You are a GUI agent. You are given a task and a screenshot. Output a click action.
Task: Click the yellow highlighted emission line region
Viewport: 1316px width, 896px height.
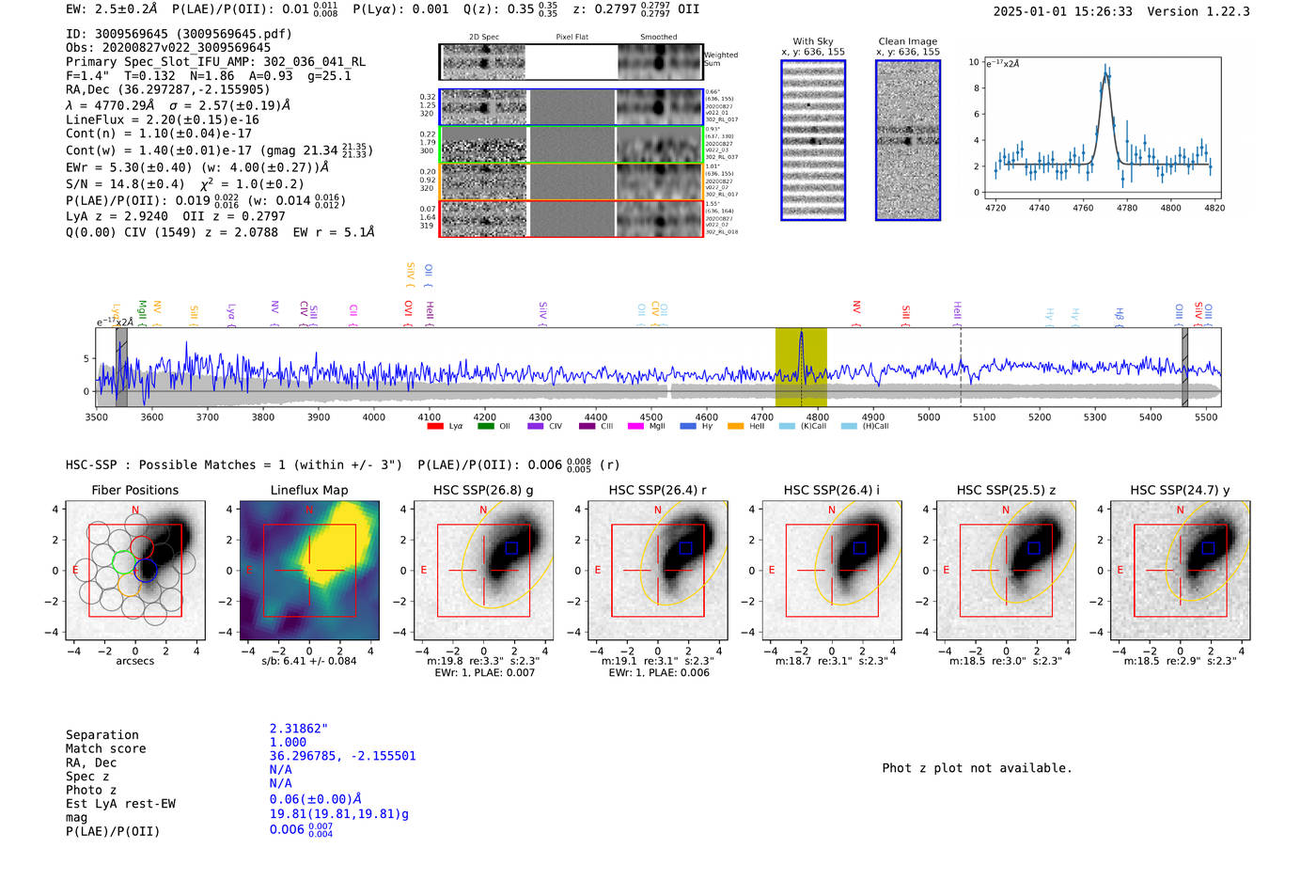click(801, 367)
